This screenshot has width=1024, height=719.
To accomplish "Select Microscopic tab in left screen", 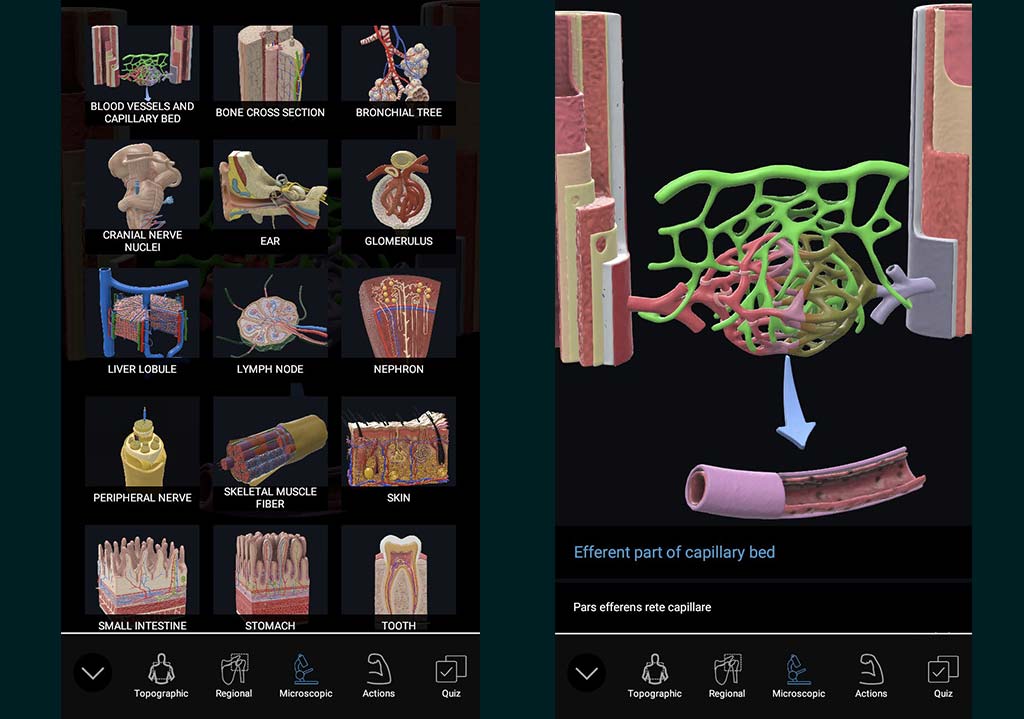I will (305, 675).
